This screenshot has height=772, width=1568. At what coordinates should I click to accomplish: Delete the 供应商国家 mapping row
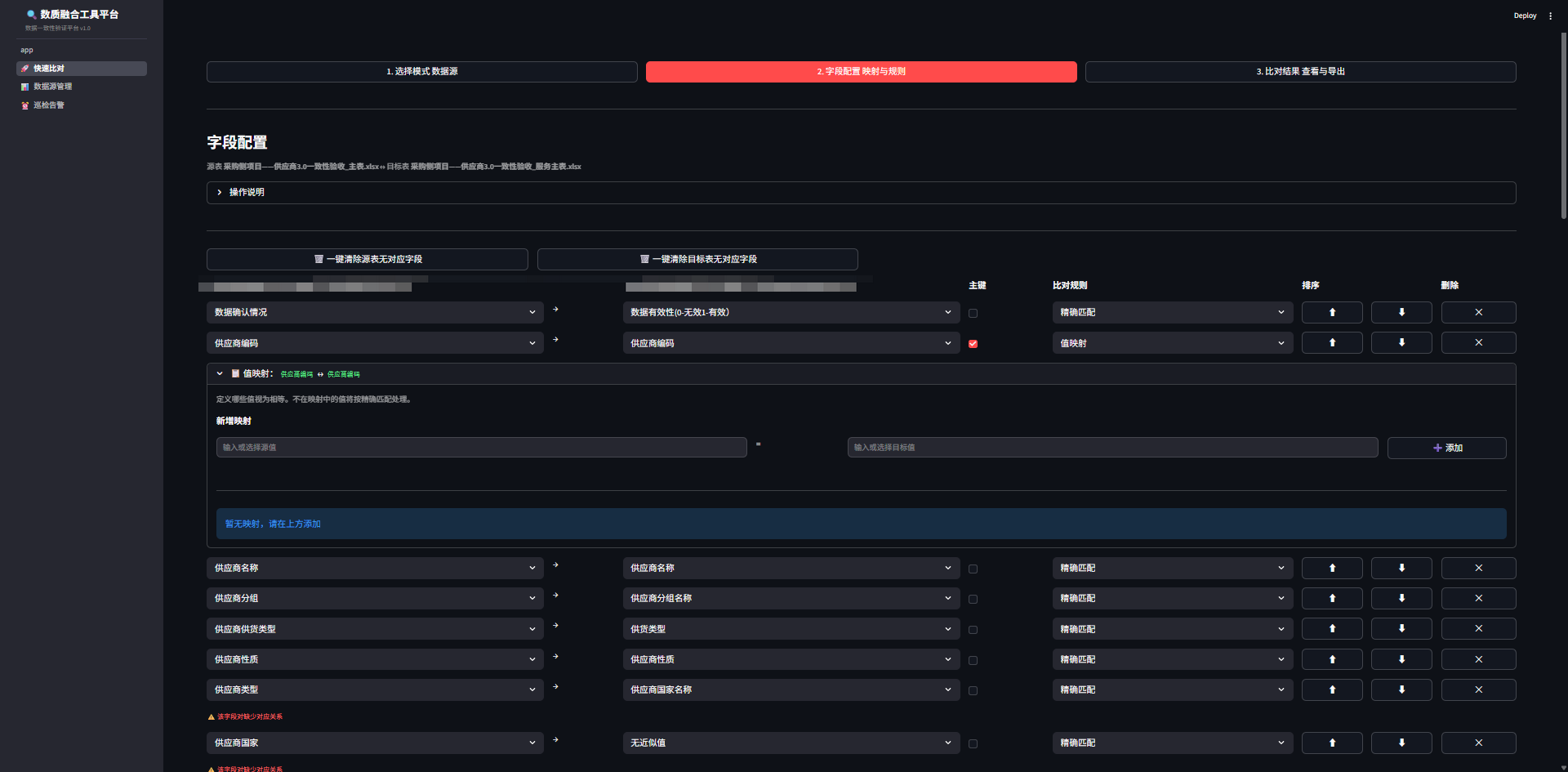tap(1477, 743)
